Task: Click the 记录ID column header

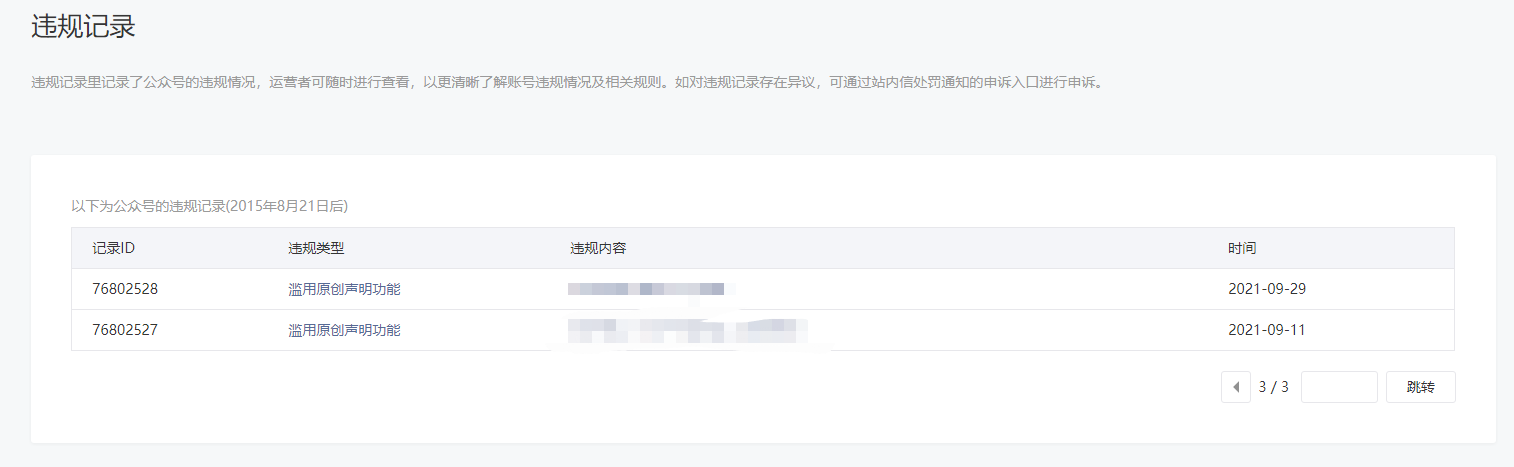Action: pos(113,248)
